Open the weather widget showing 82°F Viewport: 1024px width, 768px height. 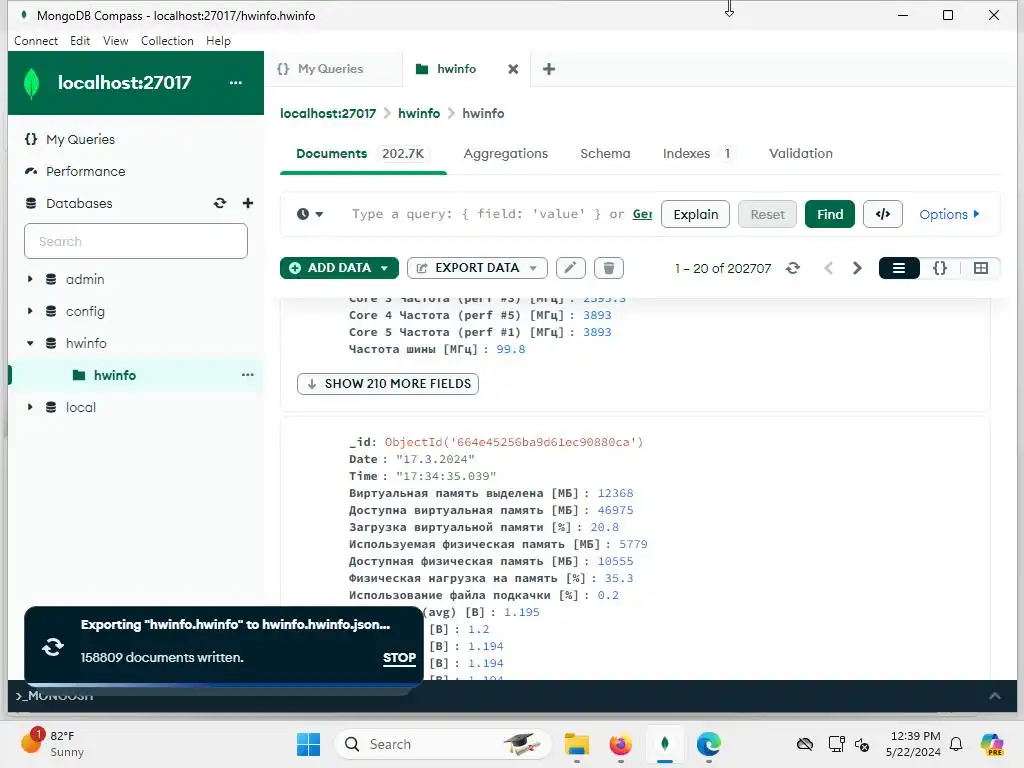point(52,743)
